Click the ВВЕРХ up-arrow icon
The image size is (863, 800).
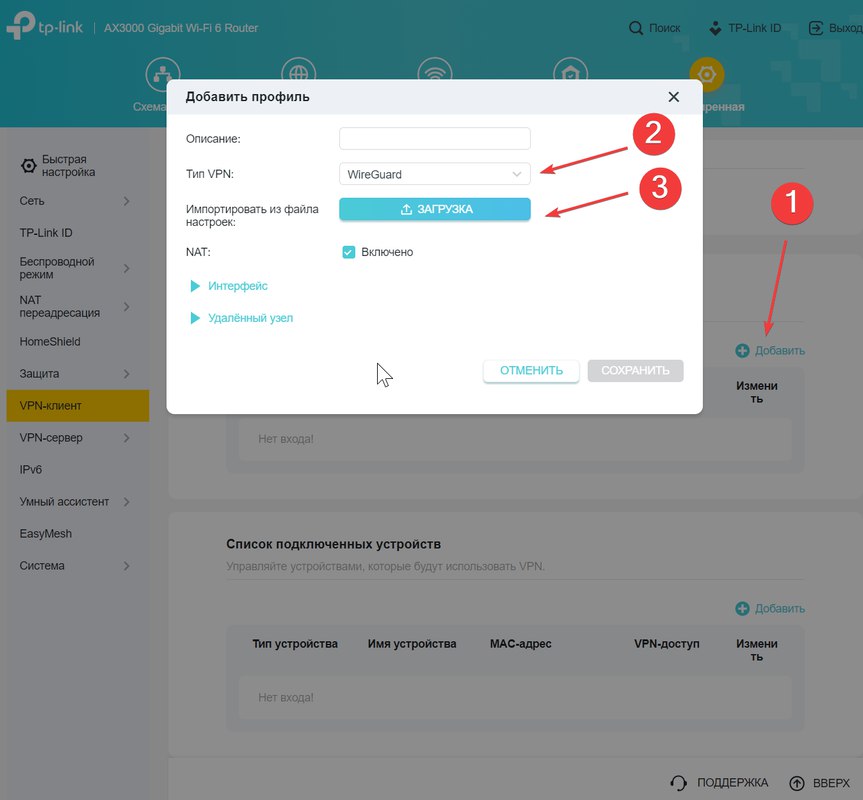pyautogui.click(x=796, y=783)
